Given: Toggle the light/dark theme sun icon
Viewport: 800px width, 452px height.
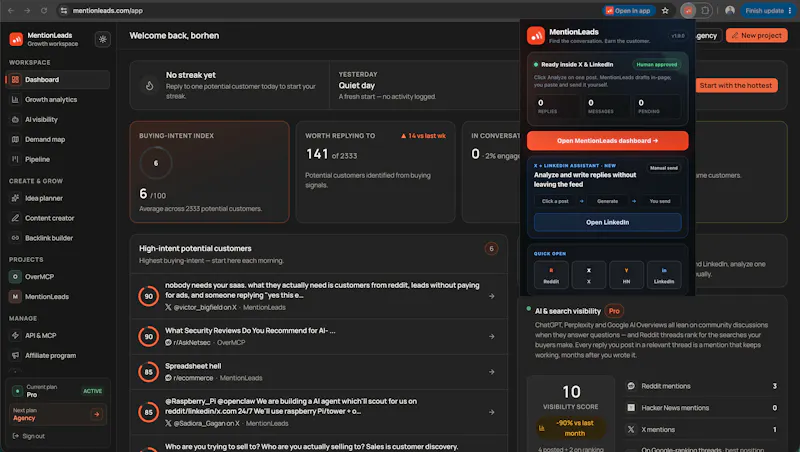Looking at the screenshot, I should 103,39.
